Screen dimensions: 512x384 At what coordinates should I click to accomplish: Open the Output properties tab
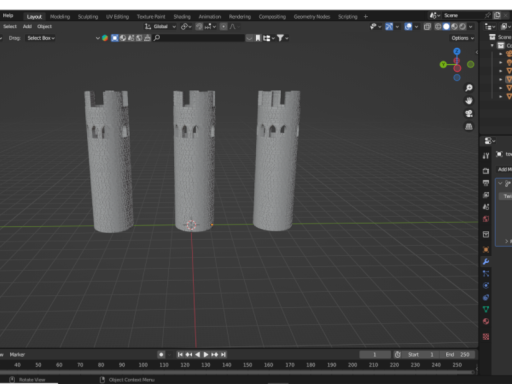[486, 183]
